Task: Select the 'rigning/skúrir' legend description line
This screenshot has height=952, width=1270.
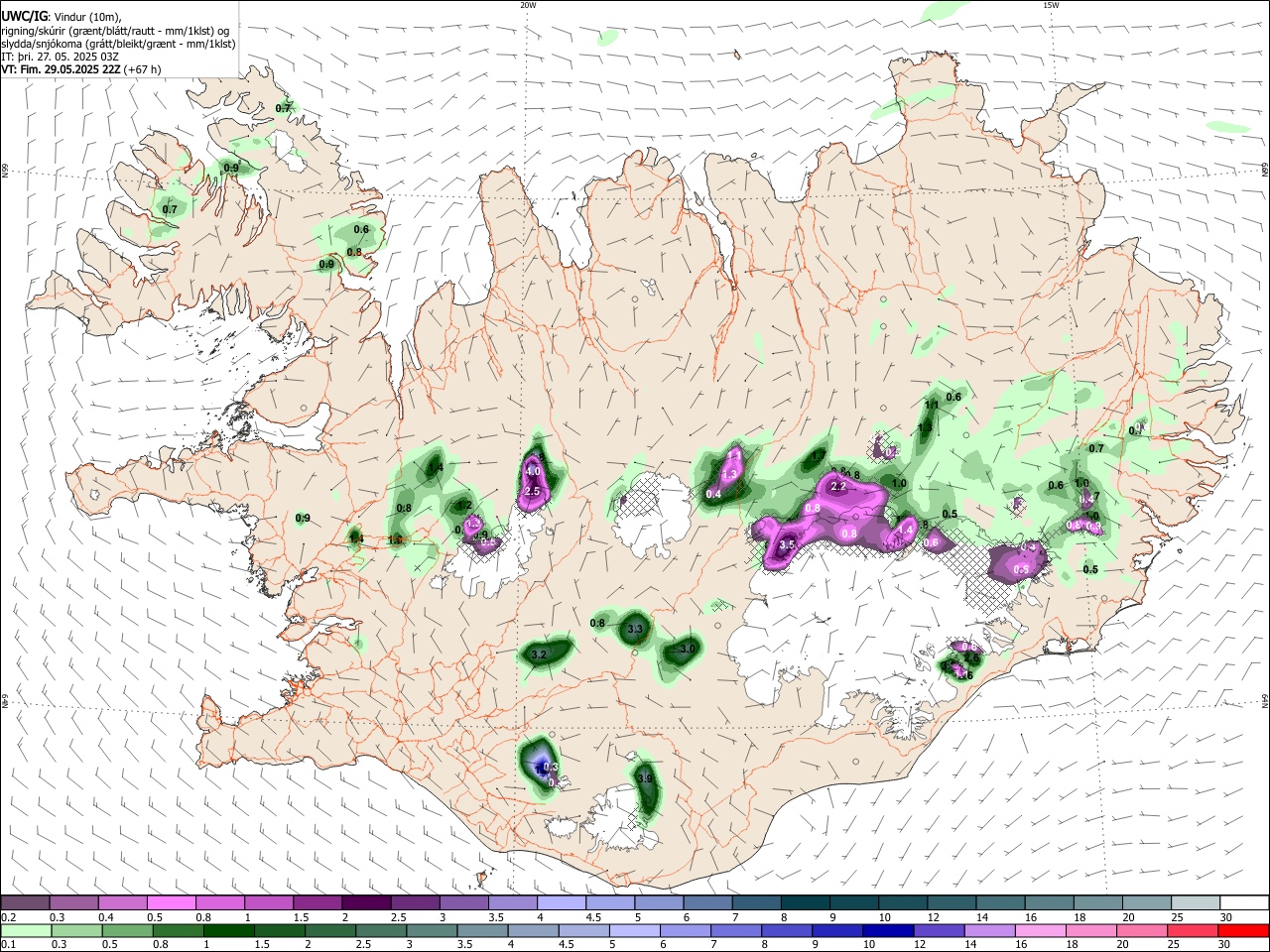Action: tap(115, 30)
